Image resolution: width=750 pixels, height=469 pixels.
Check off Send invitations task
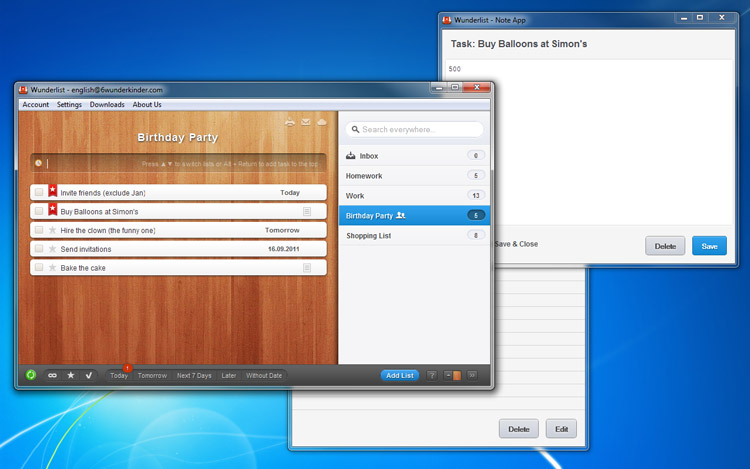pyautogui.click(x=39, y=249)
